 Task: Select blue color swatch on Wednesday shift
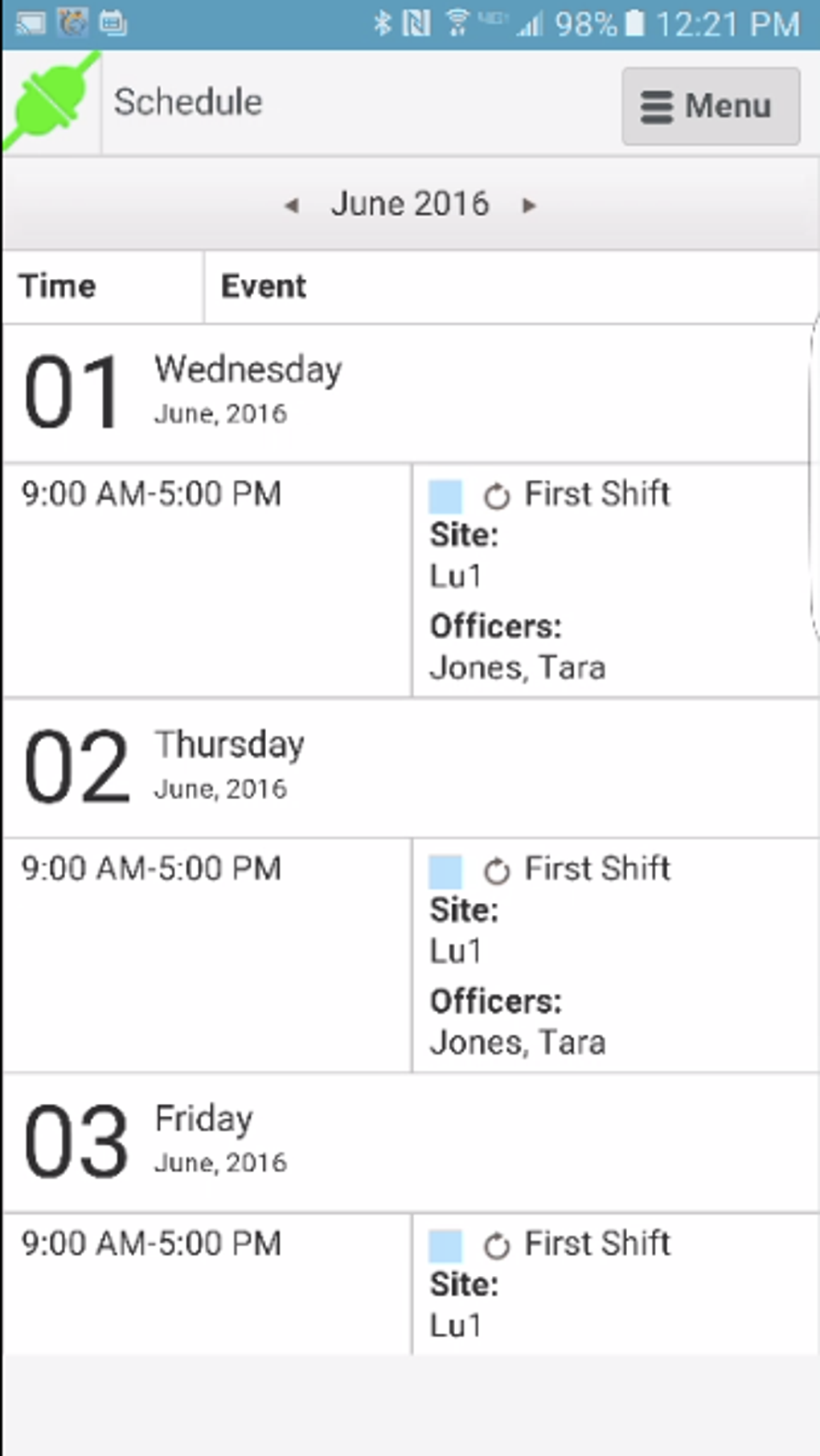(445, 496)
